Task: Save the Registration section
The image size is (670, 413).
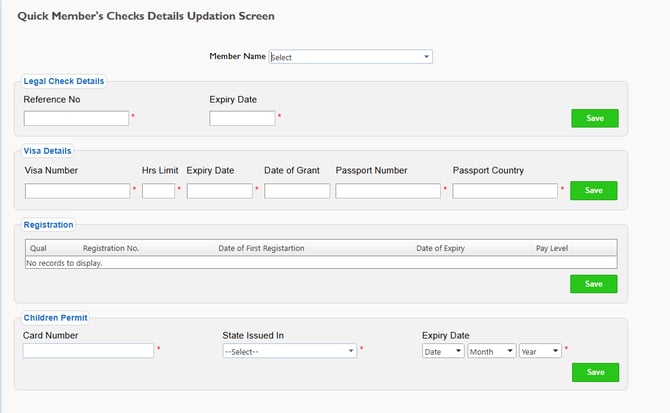Action: tap(594, 284)
